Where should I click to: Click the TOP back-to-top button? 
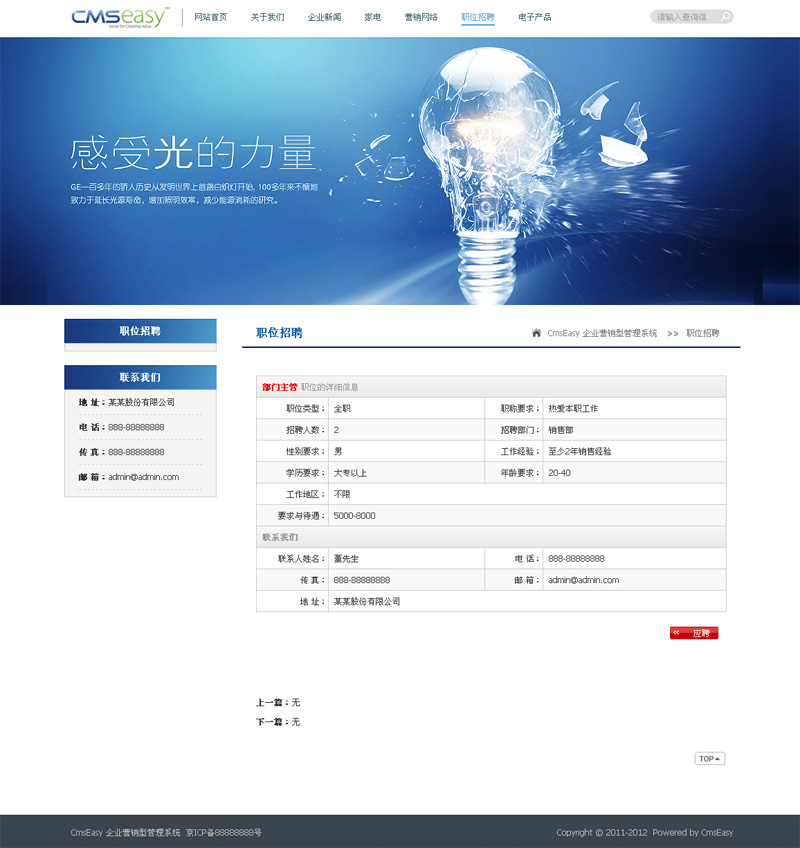coord(709,759)
